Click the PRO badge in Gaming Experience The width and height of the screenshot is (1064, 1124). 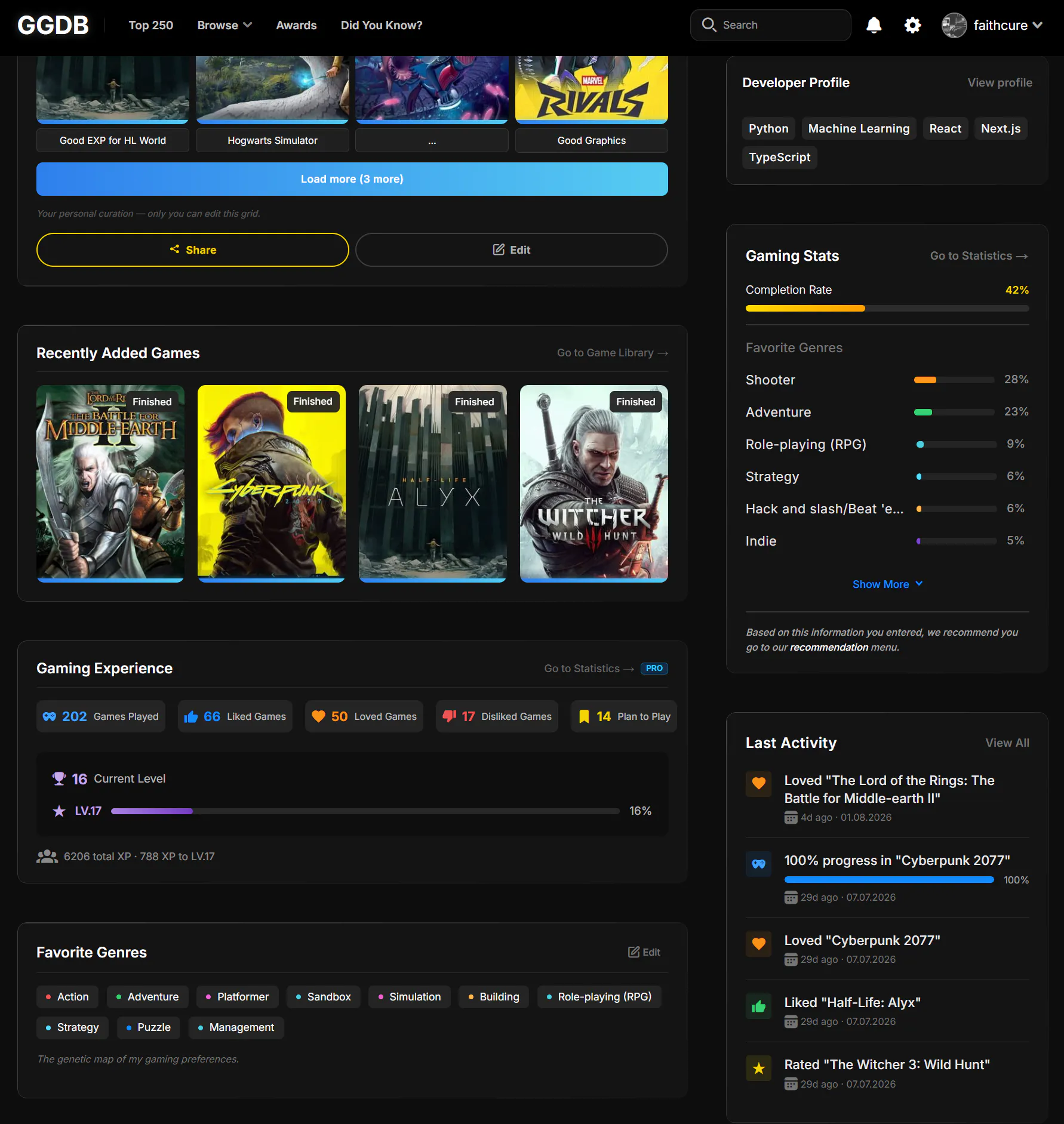pyautogui.click(x=654, y=669)
